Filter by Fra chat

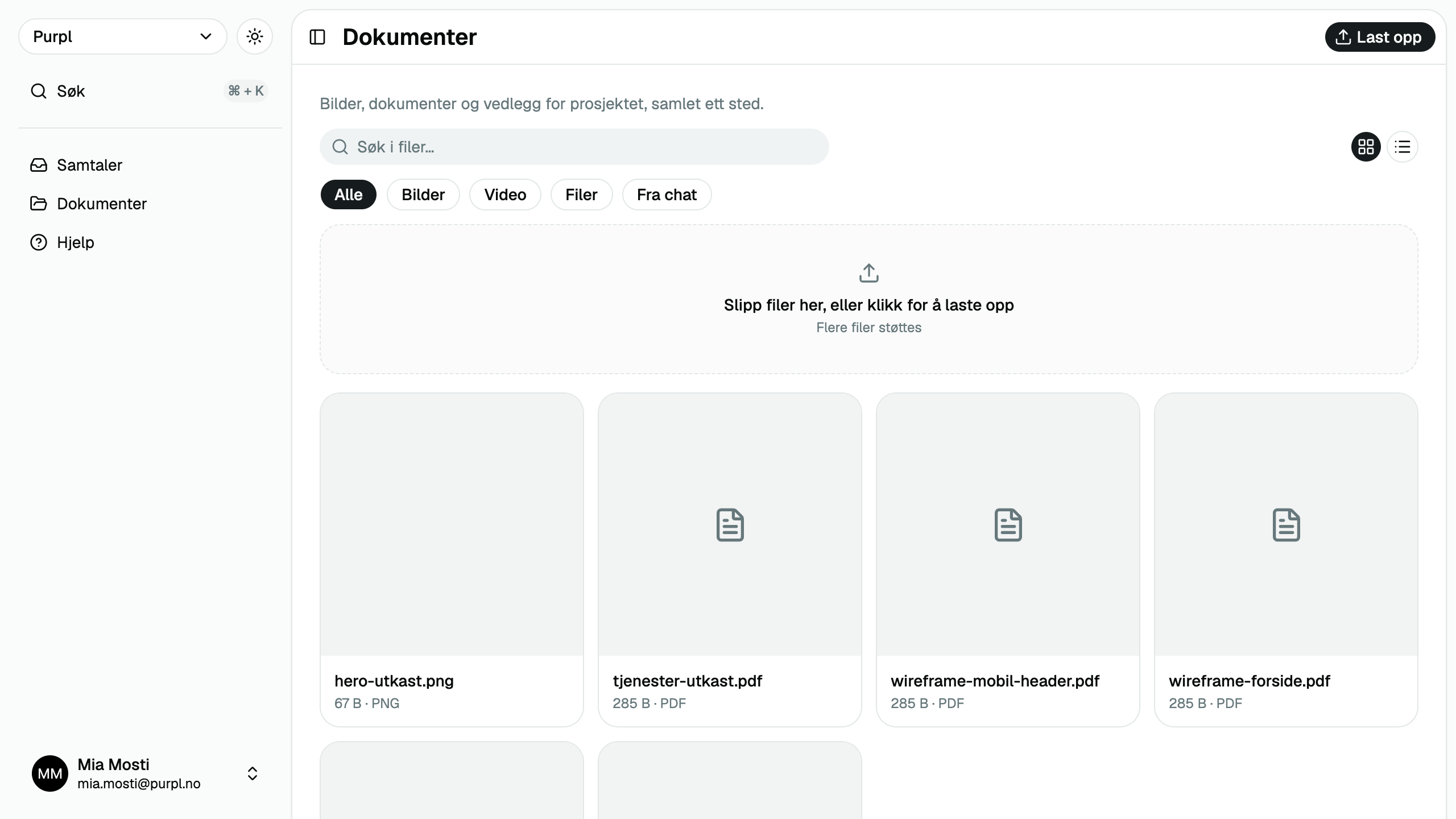(x=667, y=195)
